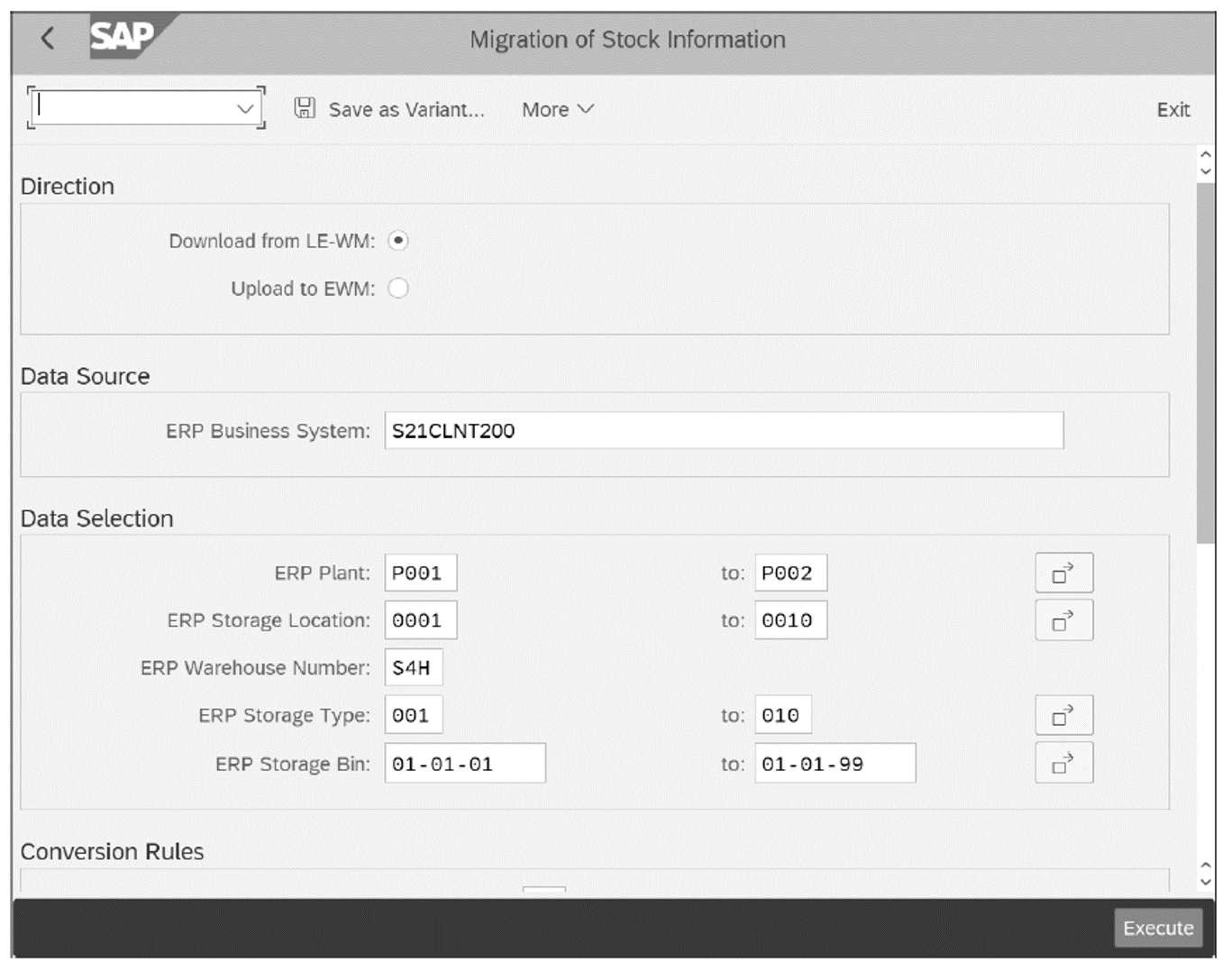Open multiple selection for ERP Plant range
The image size is (1232, 972).
1063,572
